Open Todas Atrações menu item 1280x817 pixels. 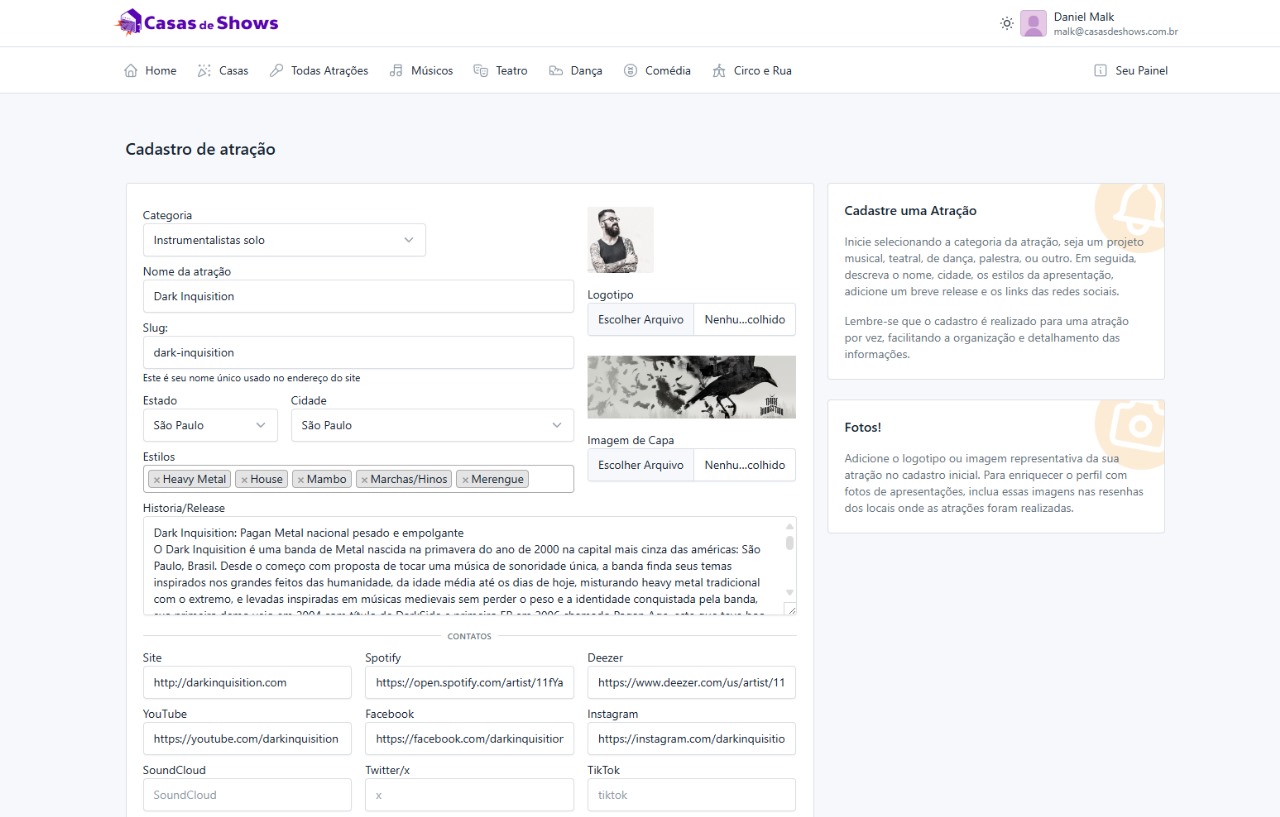tap(319, 70)
